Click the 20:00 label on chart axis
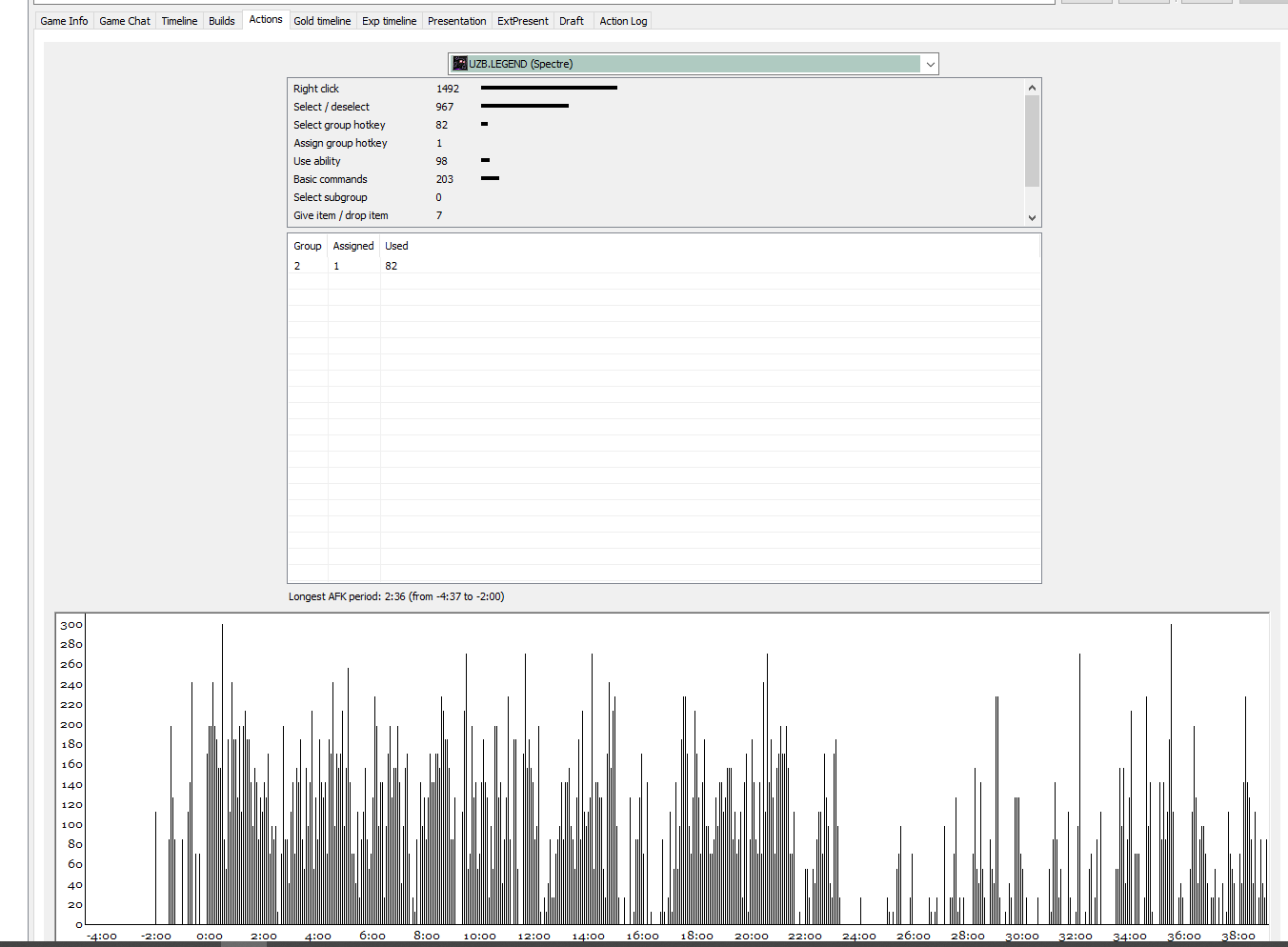1288x947 pixels. click(x=752, y=936)
